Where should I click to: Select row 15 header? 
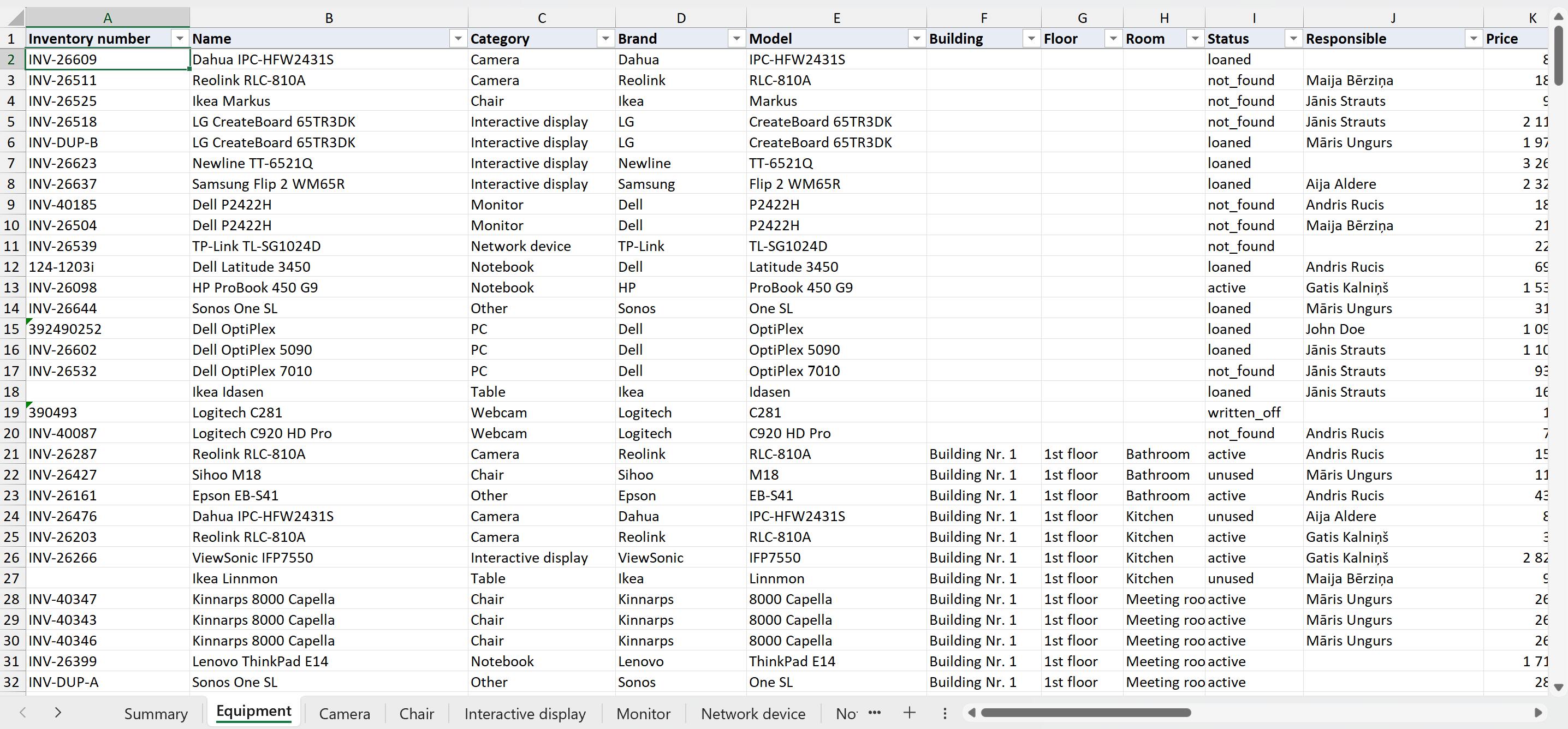click(12, 329)
